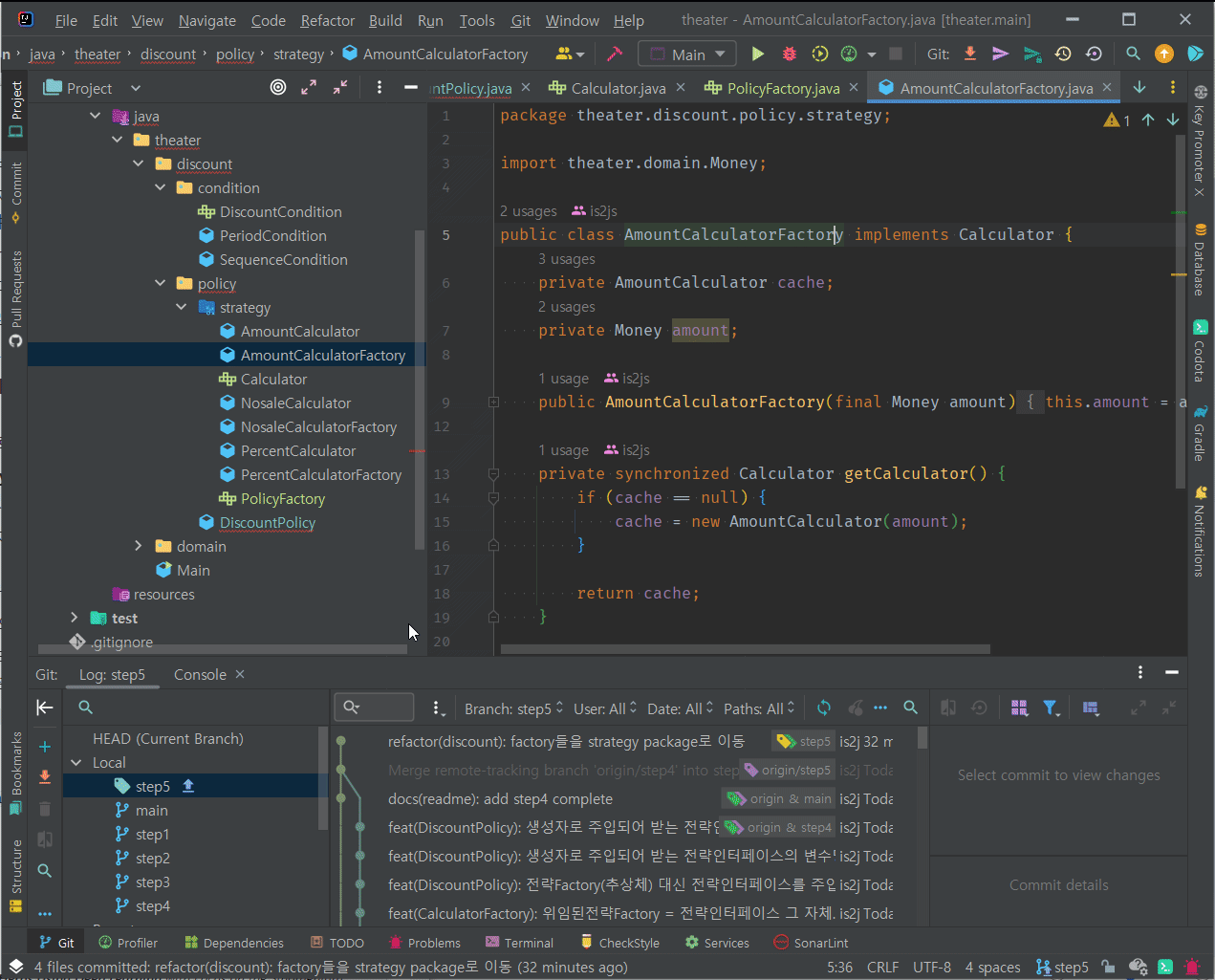This screenshot has height=980, width=1215.
Task: Open Git Show History clock icon
Action: tap(1063, 54)
